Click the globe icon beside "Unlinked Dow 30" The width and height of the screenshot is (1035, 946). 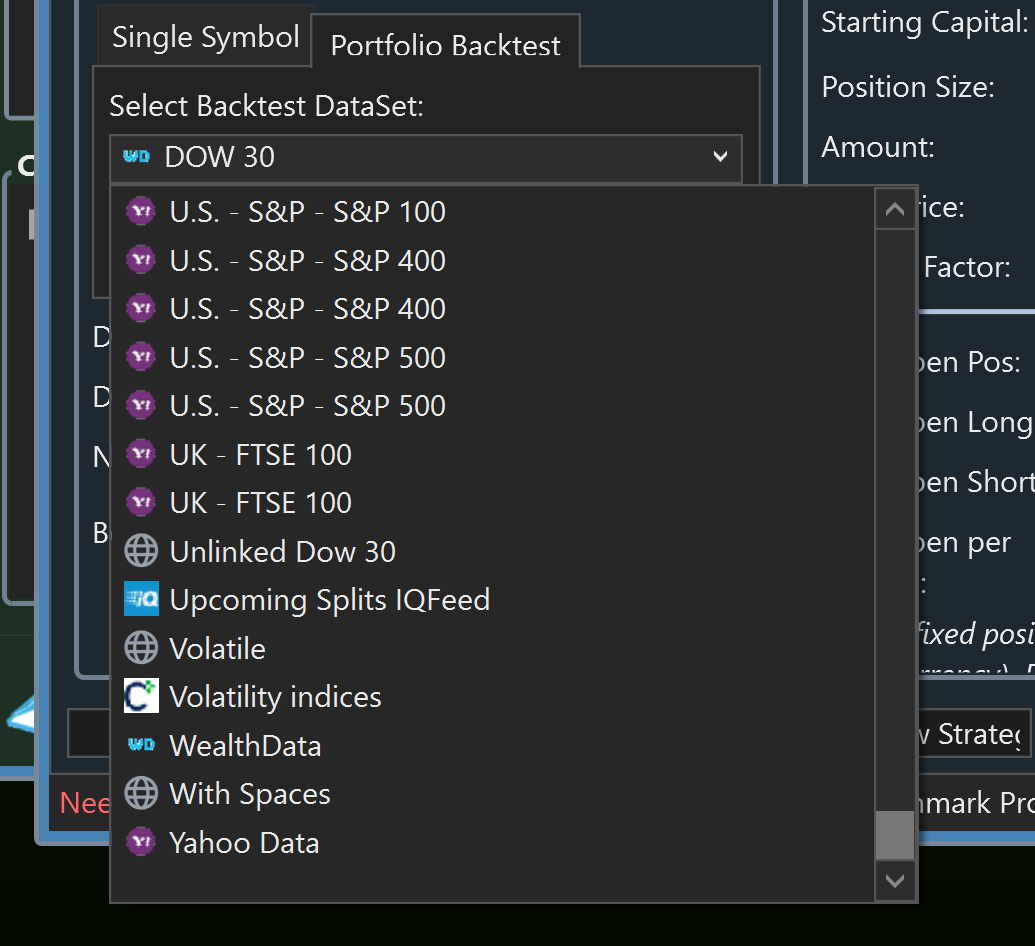pos(141,550)
